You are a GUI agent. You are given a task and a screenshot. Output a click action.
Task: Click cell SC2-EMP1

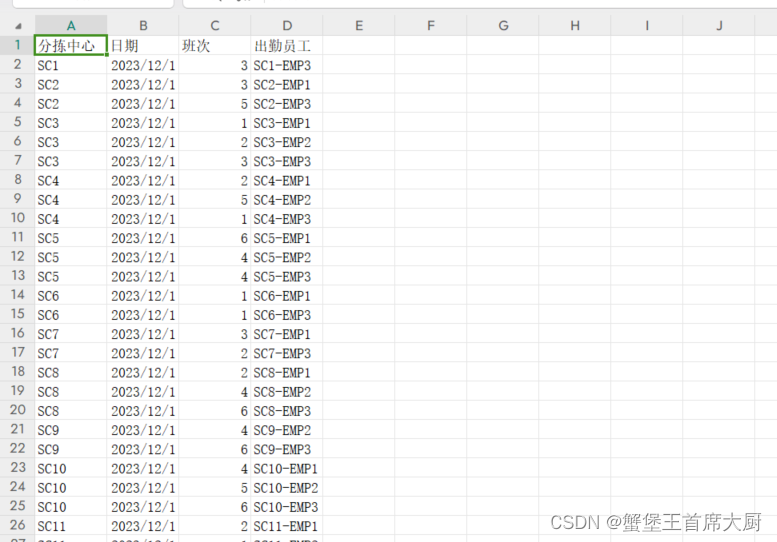coord(287,85)
